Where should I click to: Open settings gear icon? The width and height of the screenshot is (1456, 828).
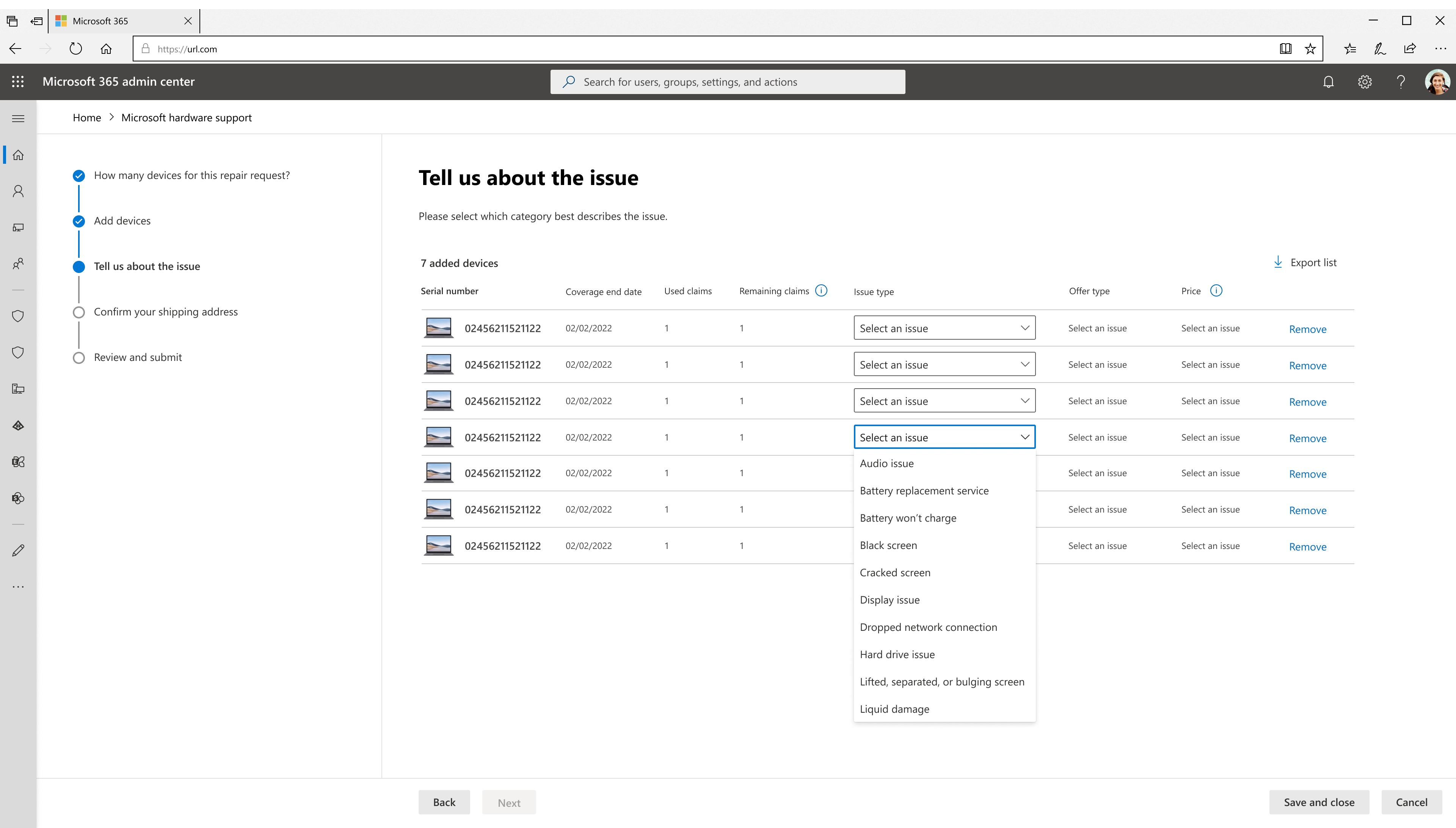pos(1364,82)
